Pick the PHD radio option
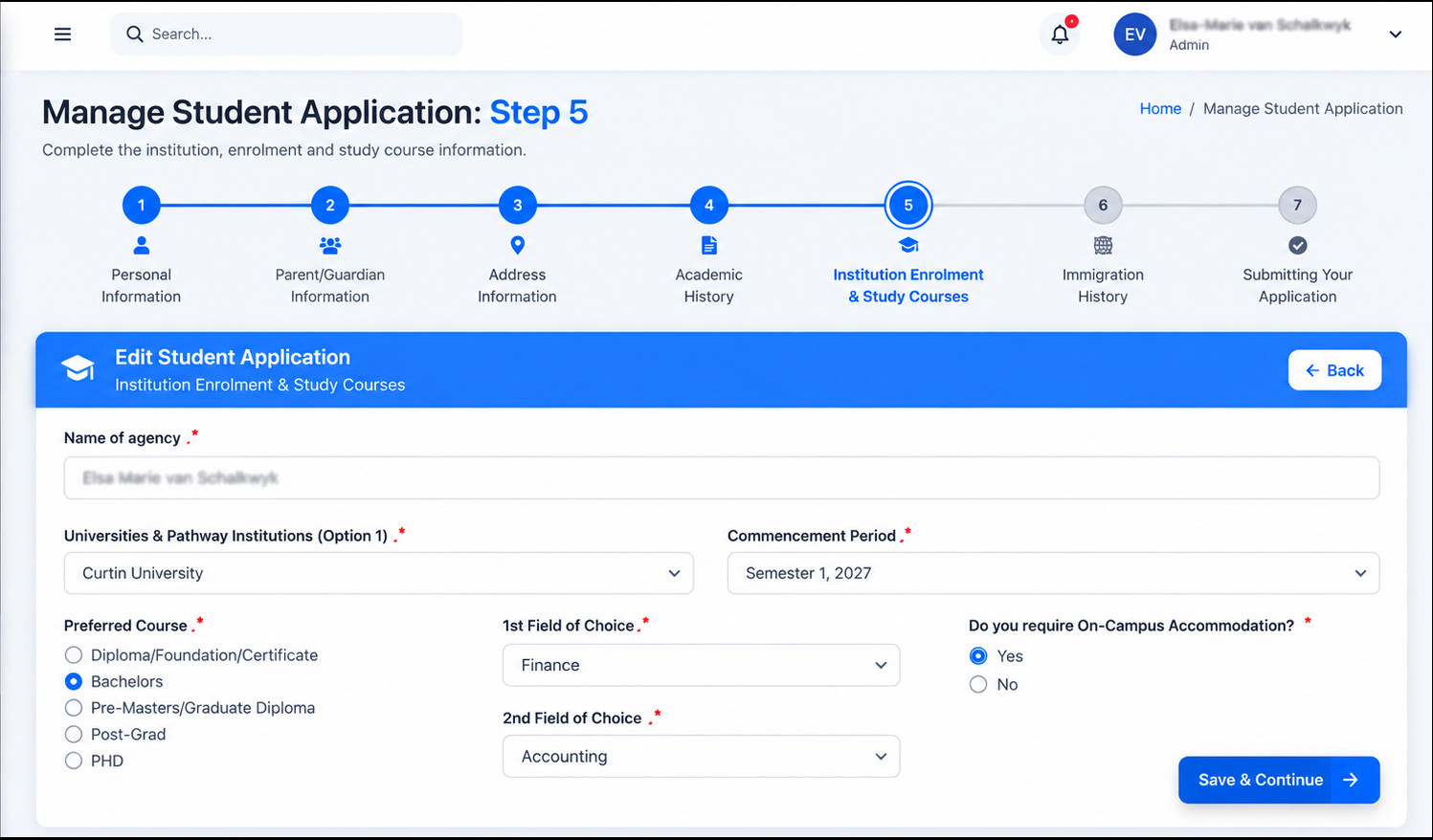The height and width of the screenshot is (840, 1433). (74, 761)
